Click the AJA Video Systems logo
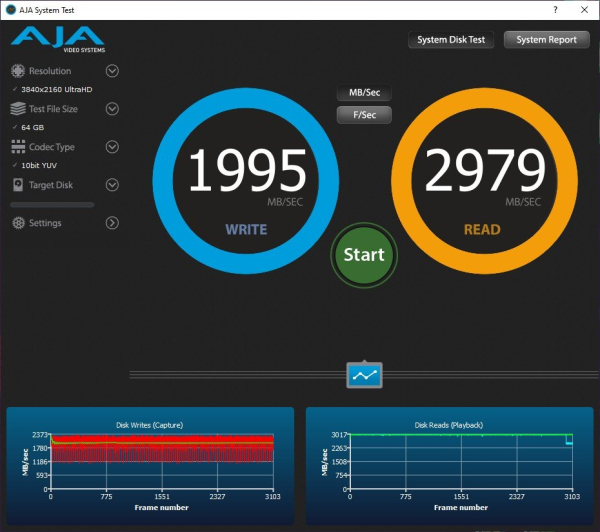The width and height of the screenshot is (600, 532). pos(58,39)
